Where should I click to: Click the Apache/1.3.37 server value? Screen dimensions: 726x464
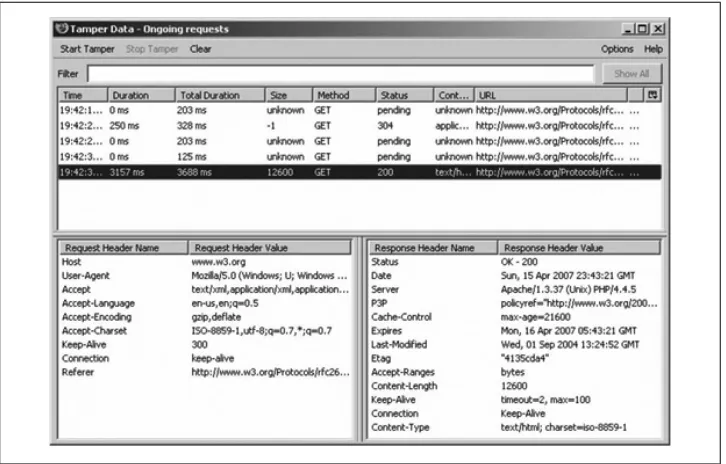(x=569, y=289)
